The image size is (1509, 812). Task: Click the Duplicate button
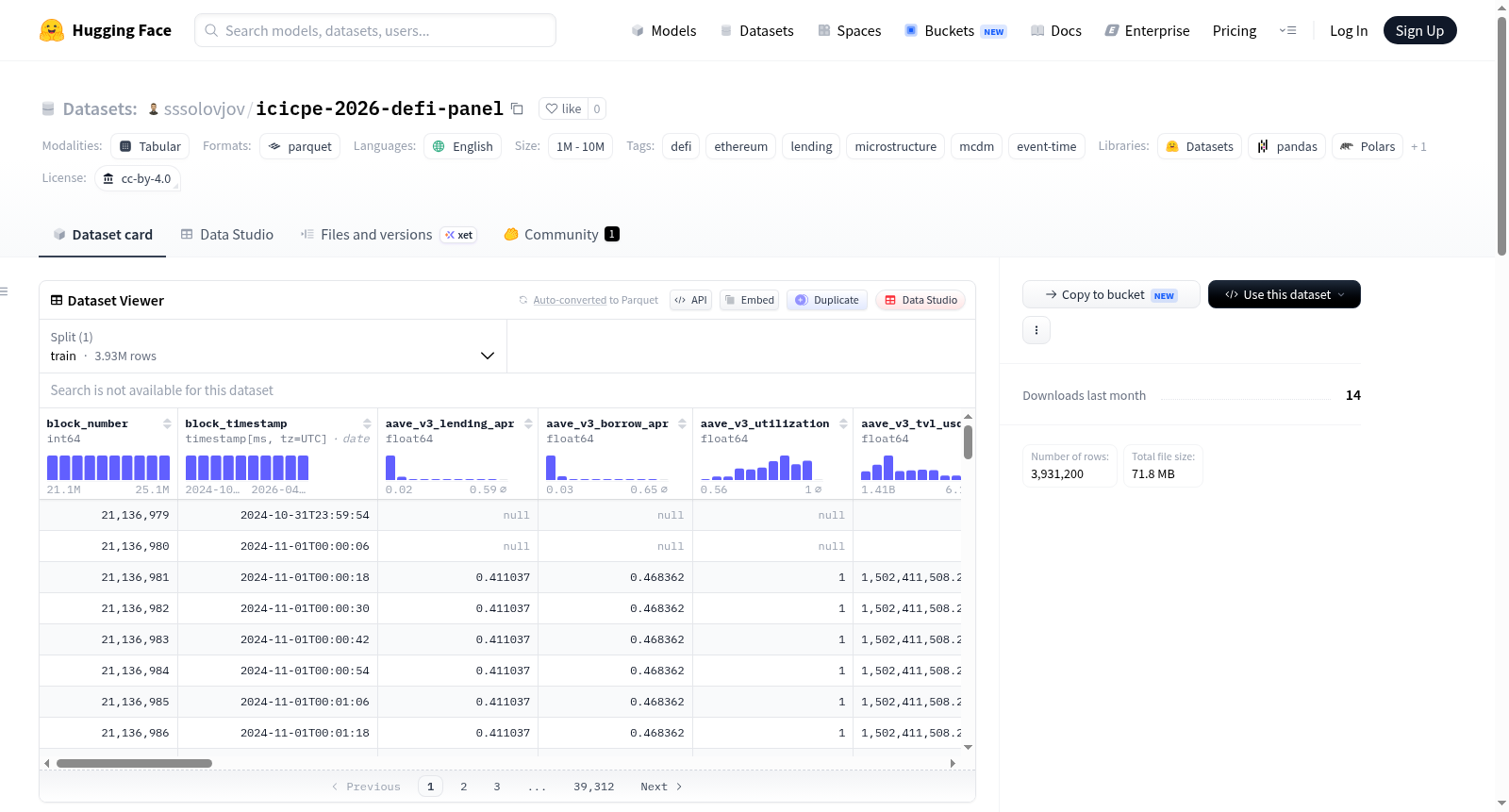pos(827,300)
